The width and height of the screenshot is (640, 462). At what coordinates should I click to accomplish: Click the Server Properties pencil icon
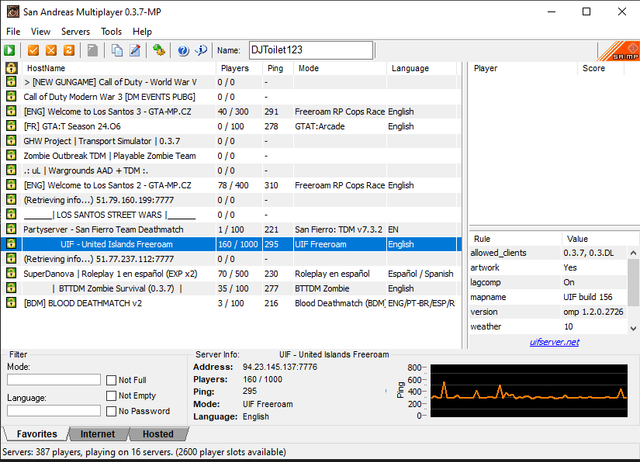pyautogui.click(x=135, y=50)
